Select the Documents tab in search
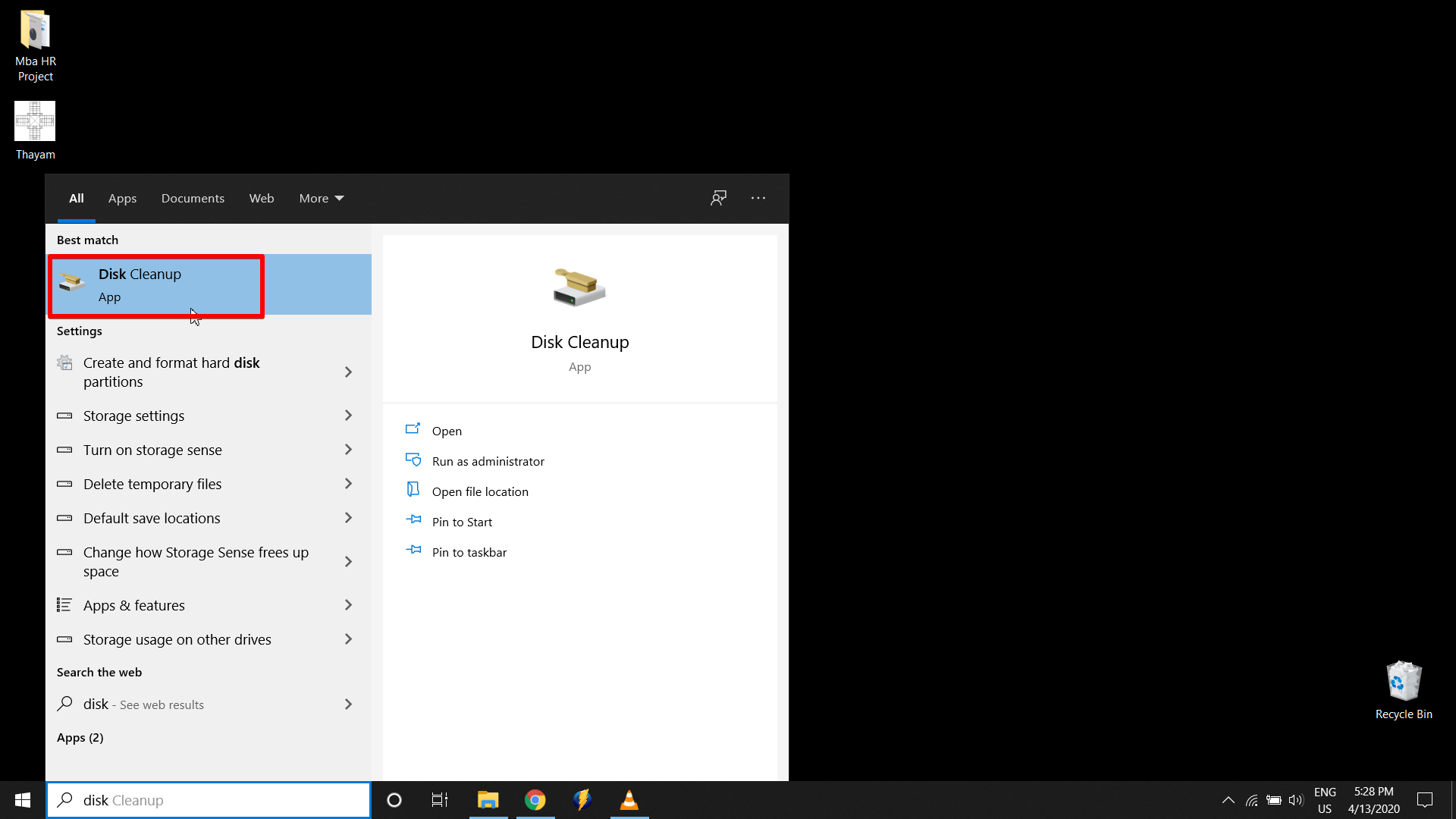The image size is (1456, 819). coord(192,198)
